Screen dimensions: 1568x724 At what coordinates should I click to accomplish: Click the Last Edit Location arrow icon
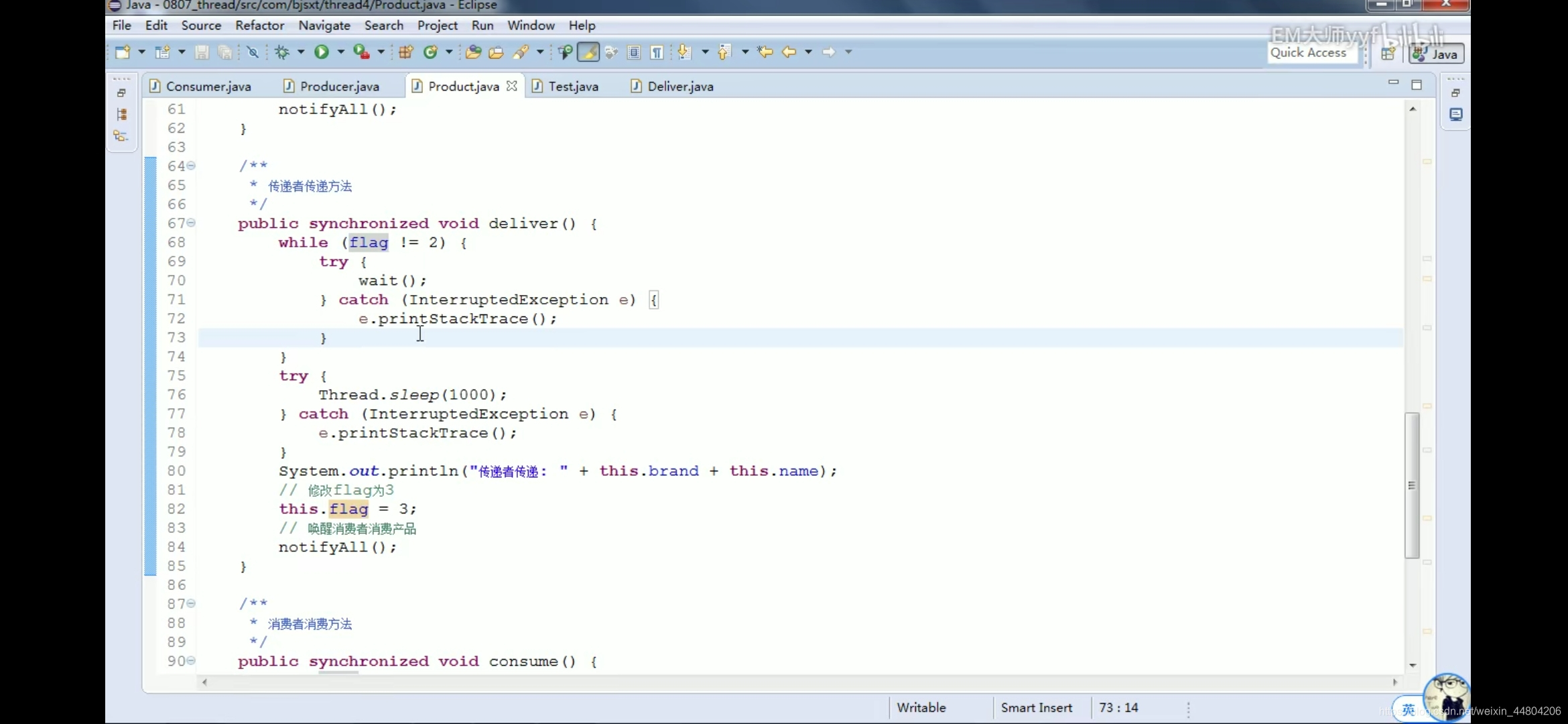click(765, 52)
